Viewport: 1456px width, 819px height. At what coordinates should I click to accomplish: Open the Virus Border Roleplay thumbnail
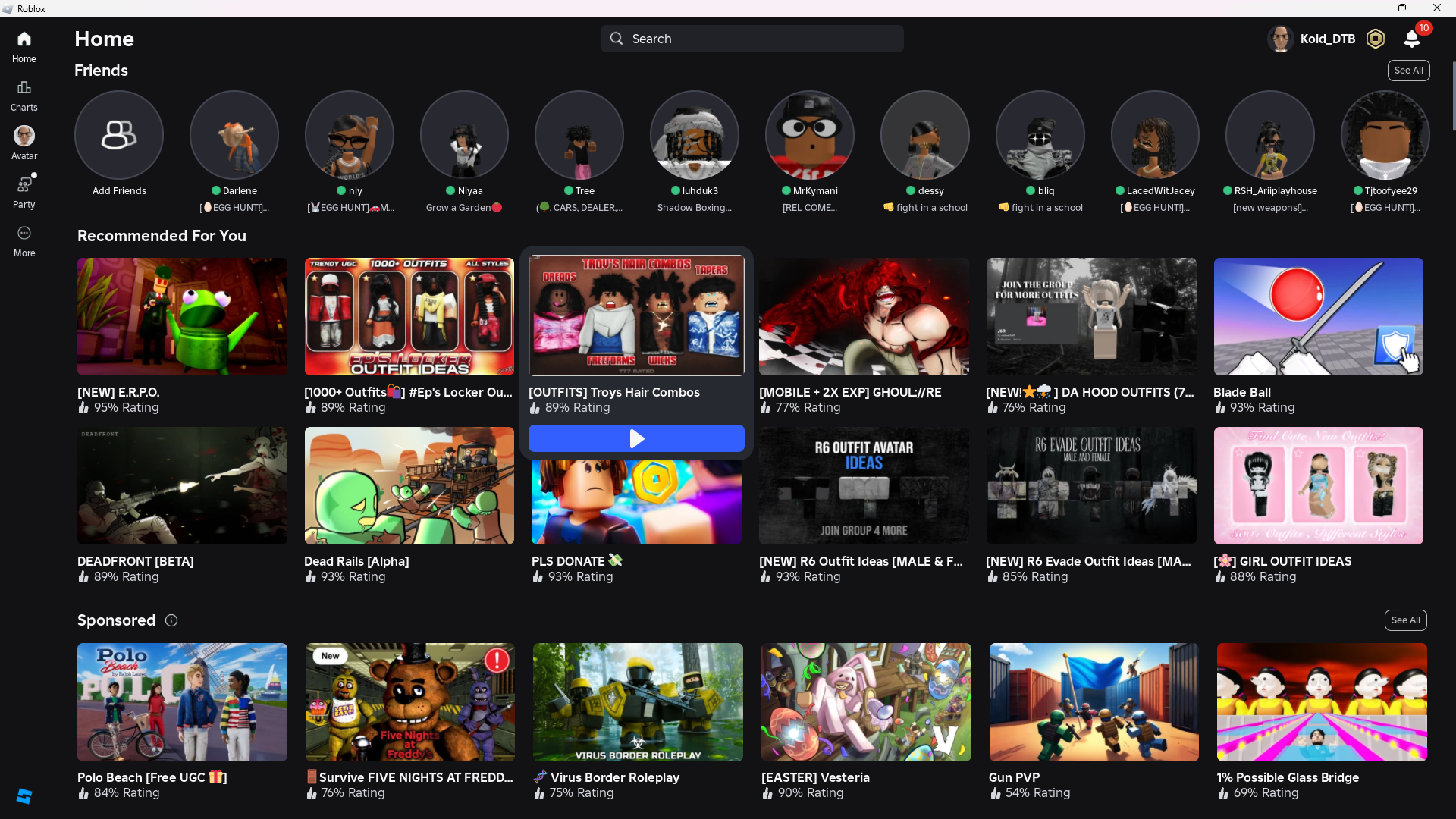click(638, 702)
